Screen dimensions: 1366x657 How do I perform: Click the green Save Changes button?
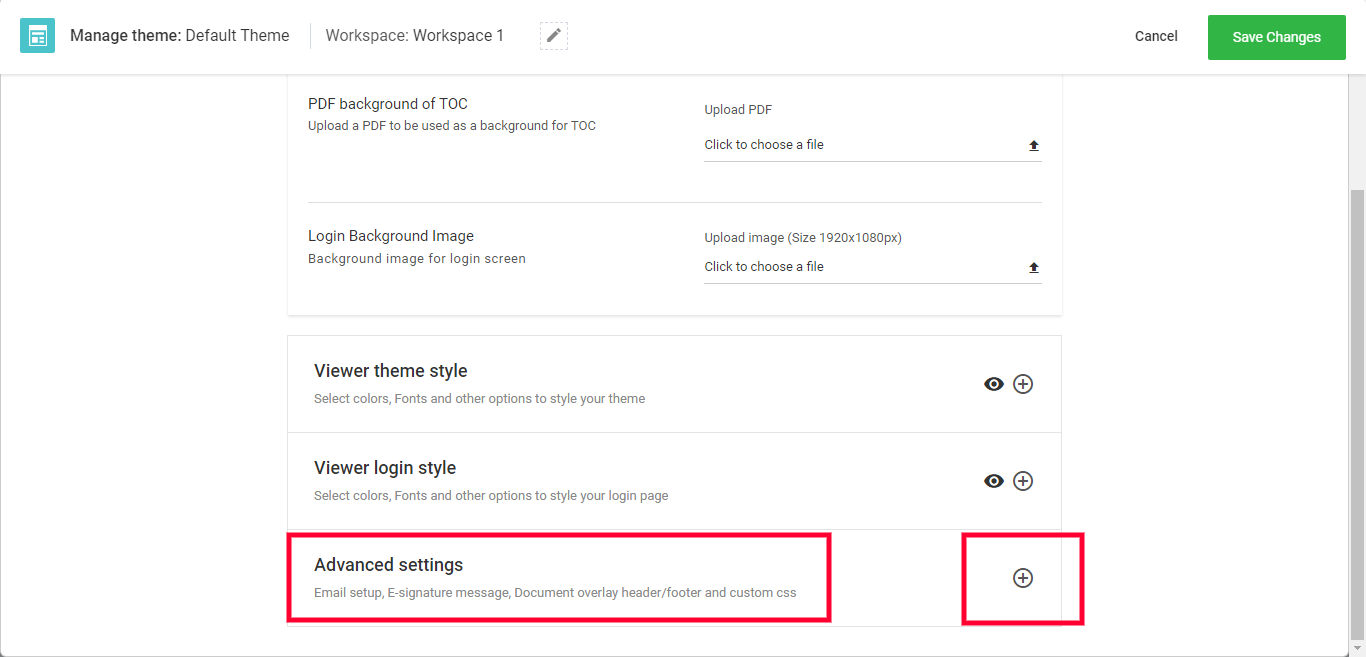(1276, 37)
